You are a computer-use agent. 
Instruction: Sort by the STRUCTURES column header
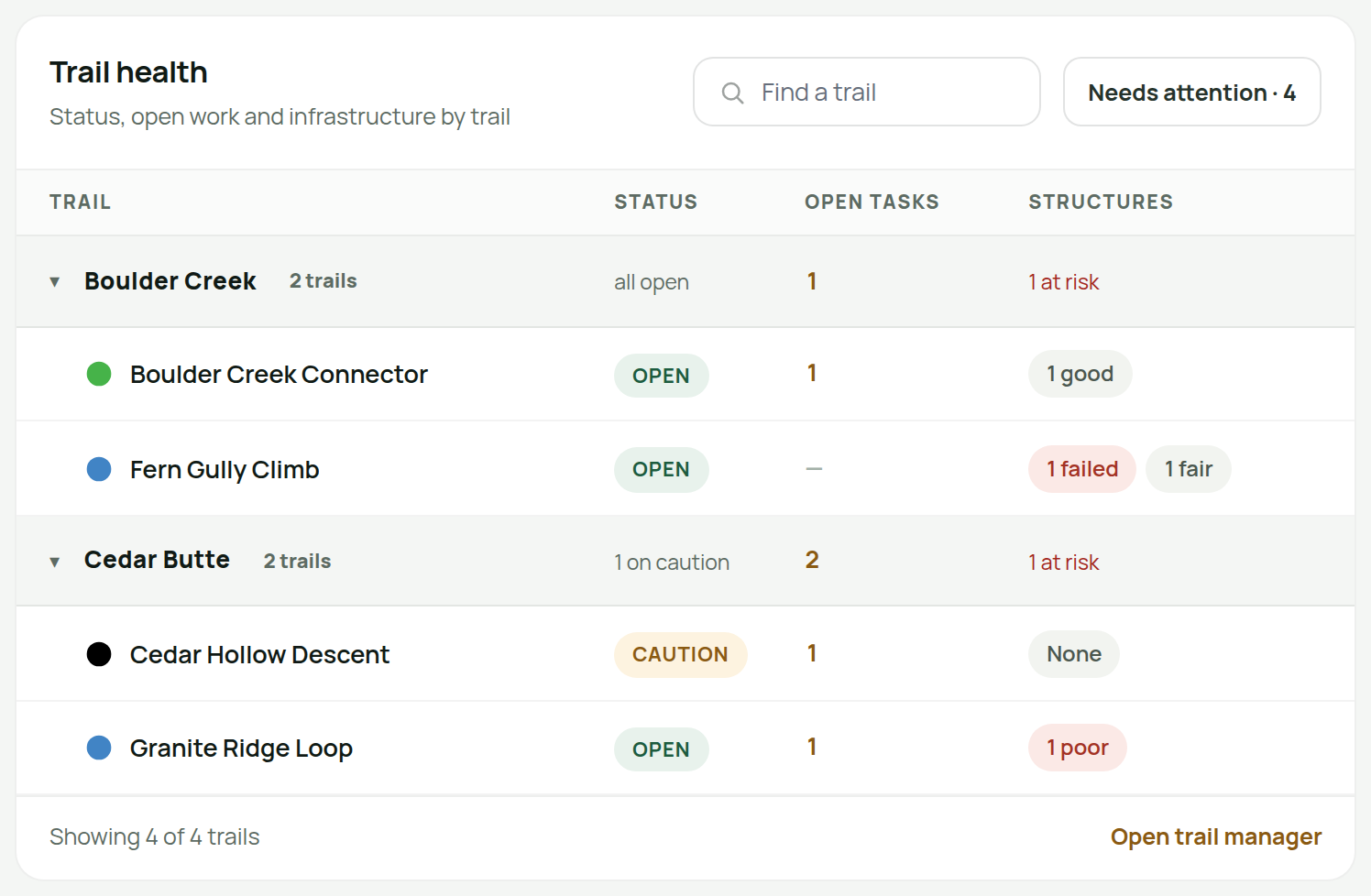(1101, 202)
